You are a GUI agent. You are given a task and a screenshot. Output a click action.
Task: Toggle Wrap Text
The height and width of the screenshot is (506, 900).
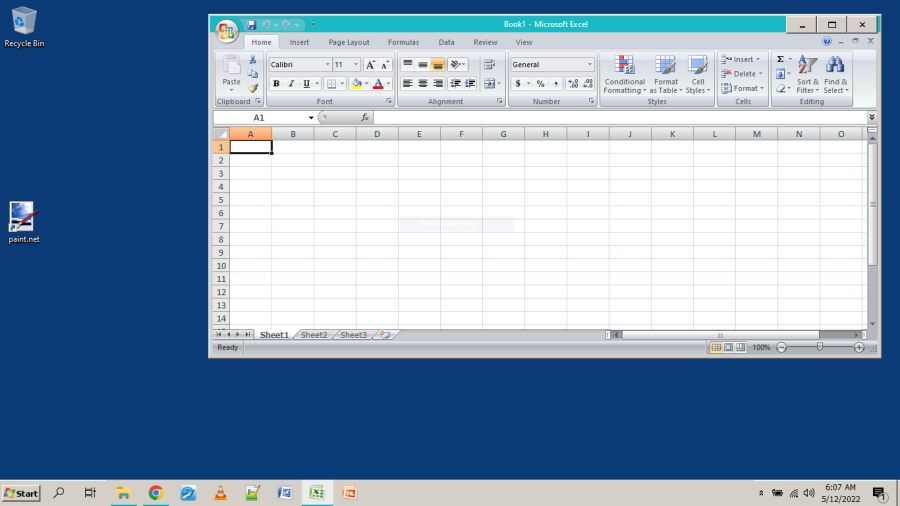pos(489,65)
